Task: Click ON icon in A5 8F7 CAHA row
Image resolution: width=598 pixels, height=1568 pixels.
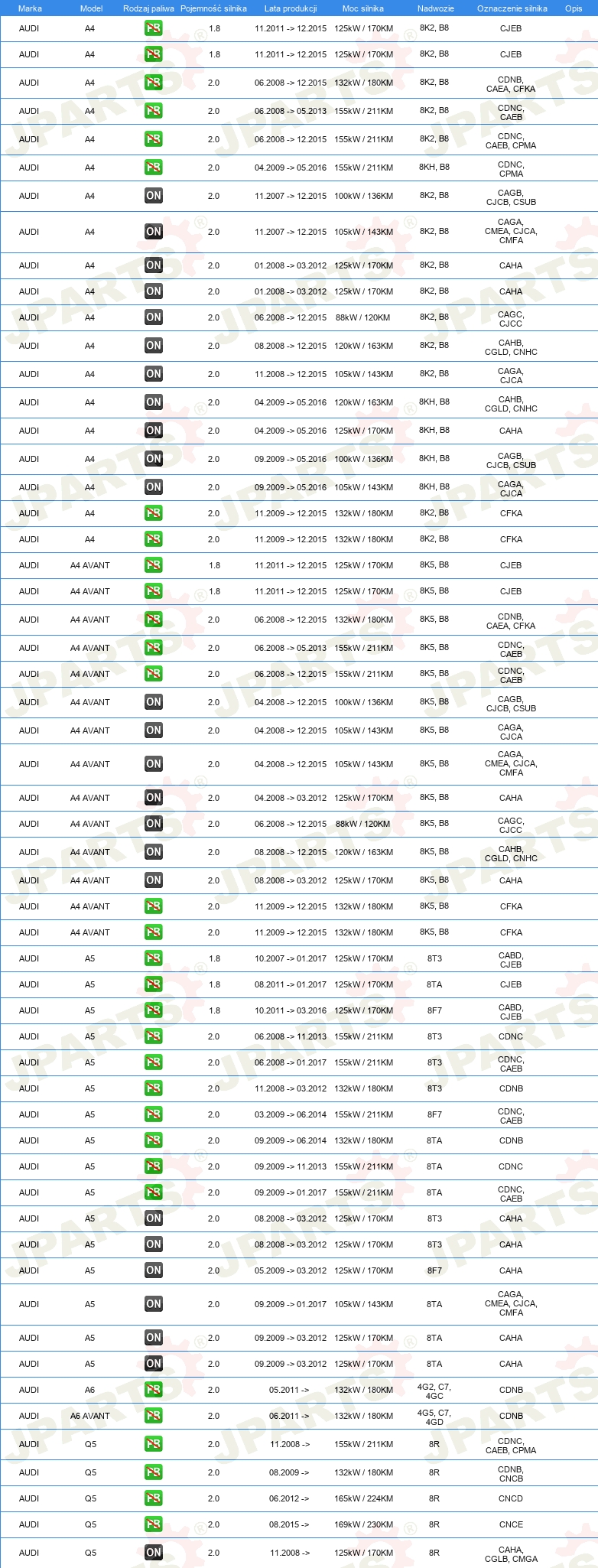Action: coord(154,1270)
